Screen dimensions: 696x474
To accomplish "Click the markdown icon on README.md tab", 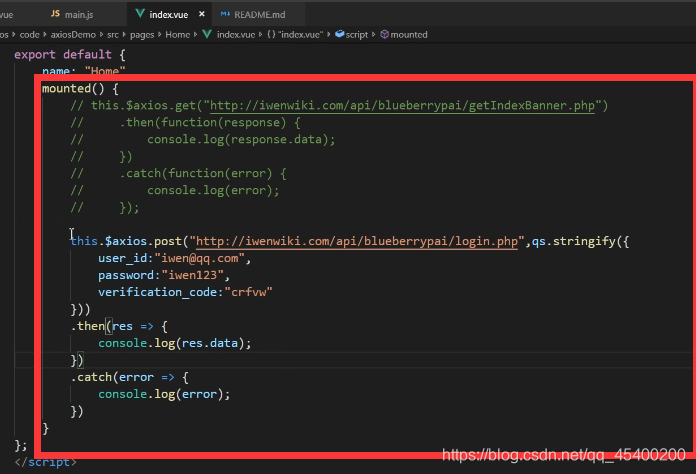I will (x=225, y=14).
